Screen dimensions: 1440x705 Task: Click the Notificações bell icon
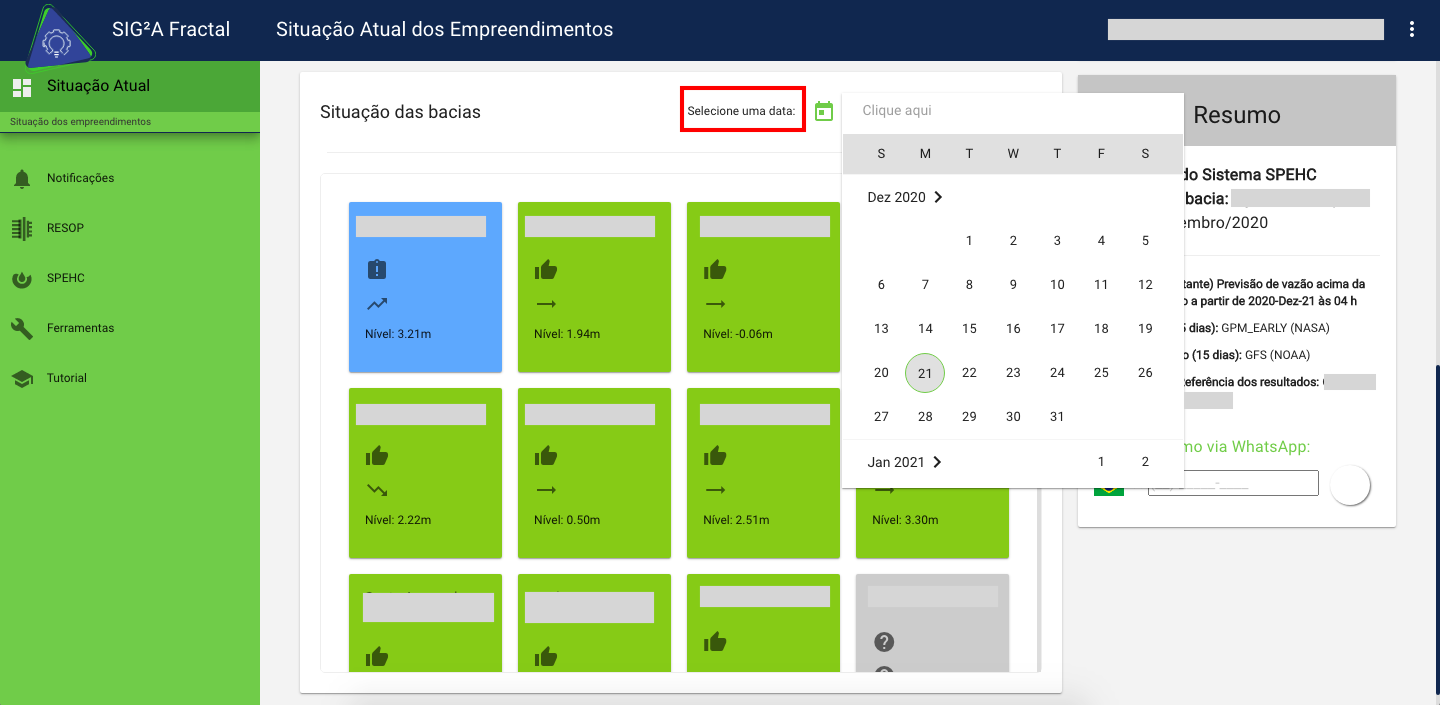[22, 179]
